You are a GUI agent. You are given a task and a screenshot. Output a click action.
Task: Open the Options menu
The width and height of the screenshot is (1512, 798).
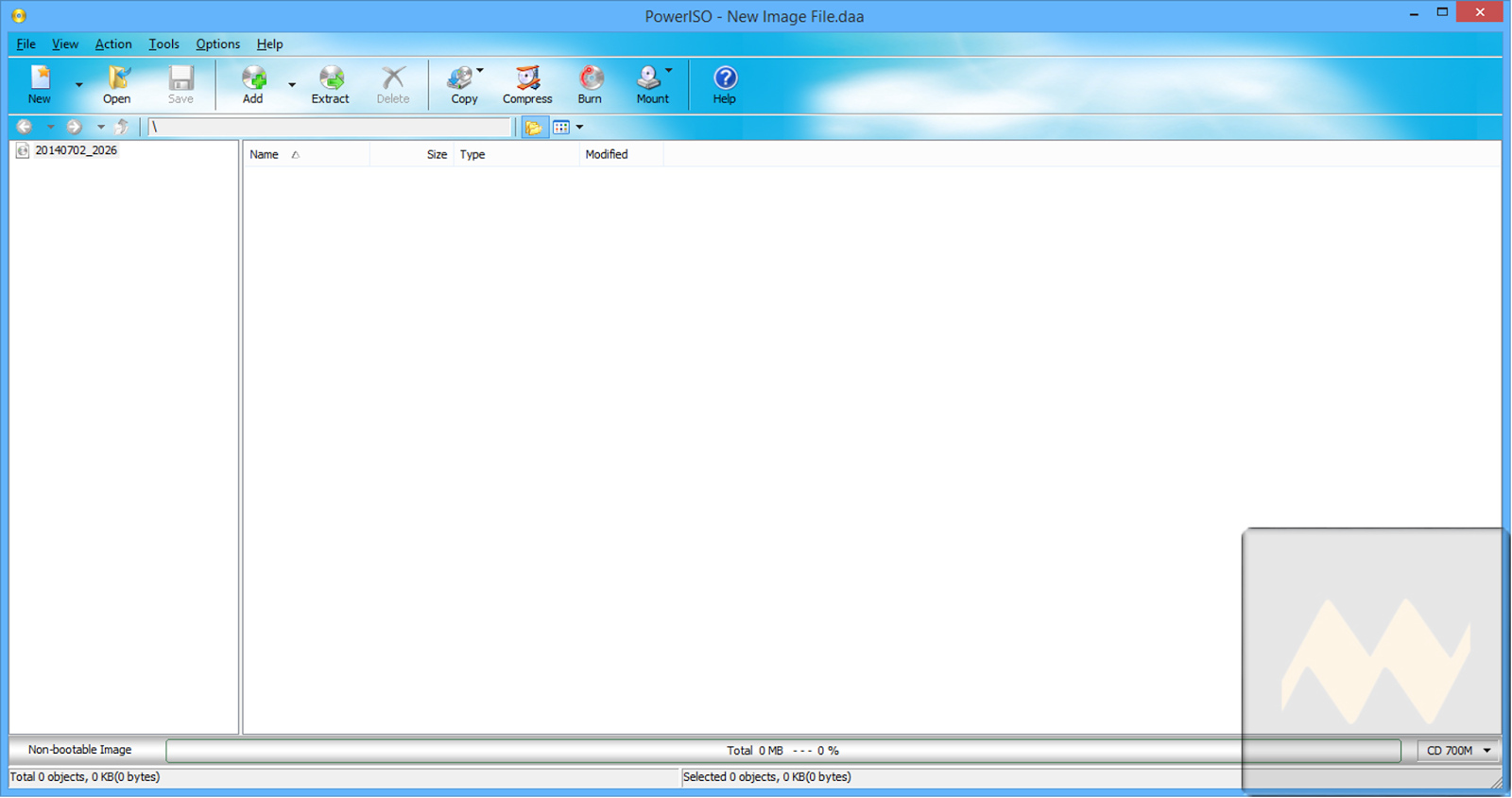point(217,44)
